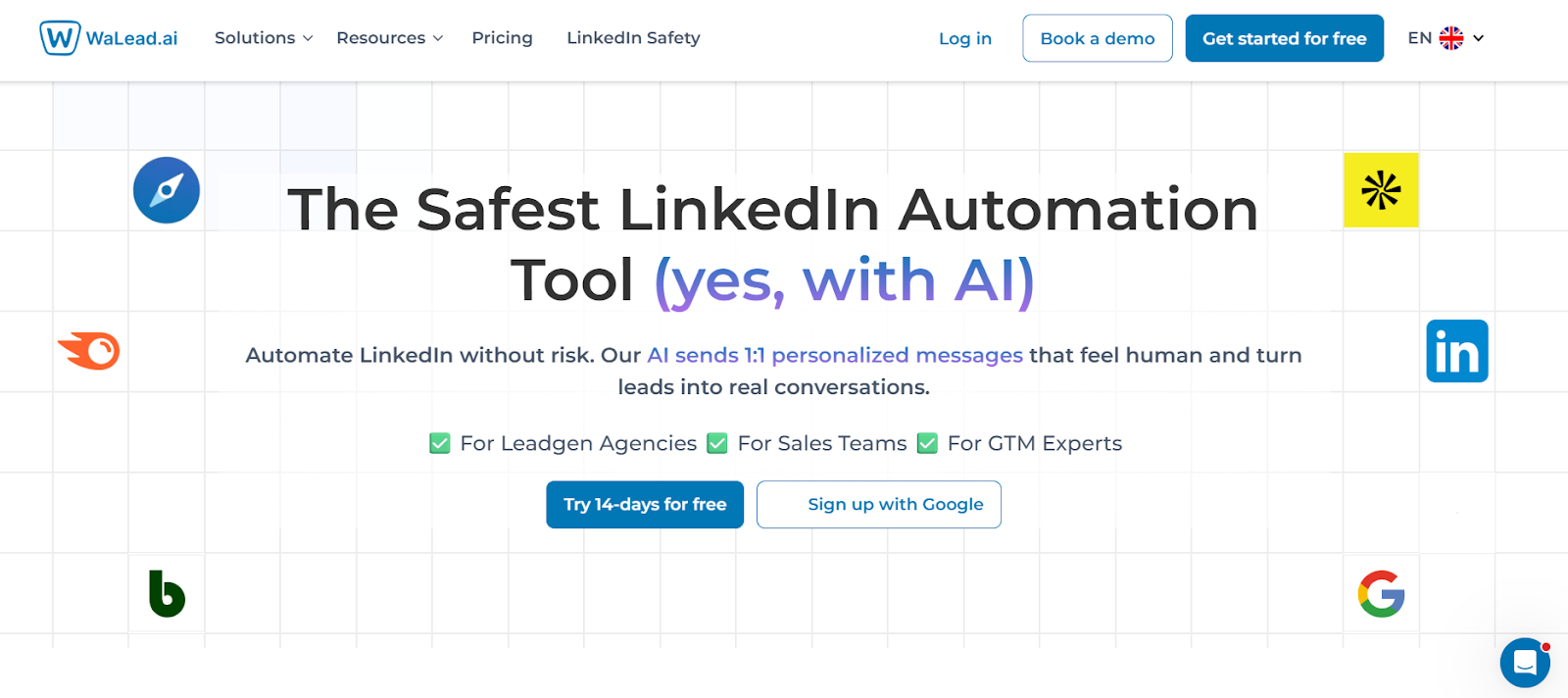Click the yellow asterisk icon
Viewport: 1568px width, 698px height.
[x=1381, y=190]
